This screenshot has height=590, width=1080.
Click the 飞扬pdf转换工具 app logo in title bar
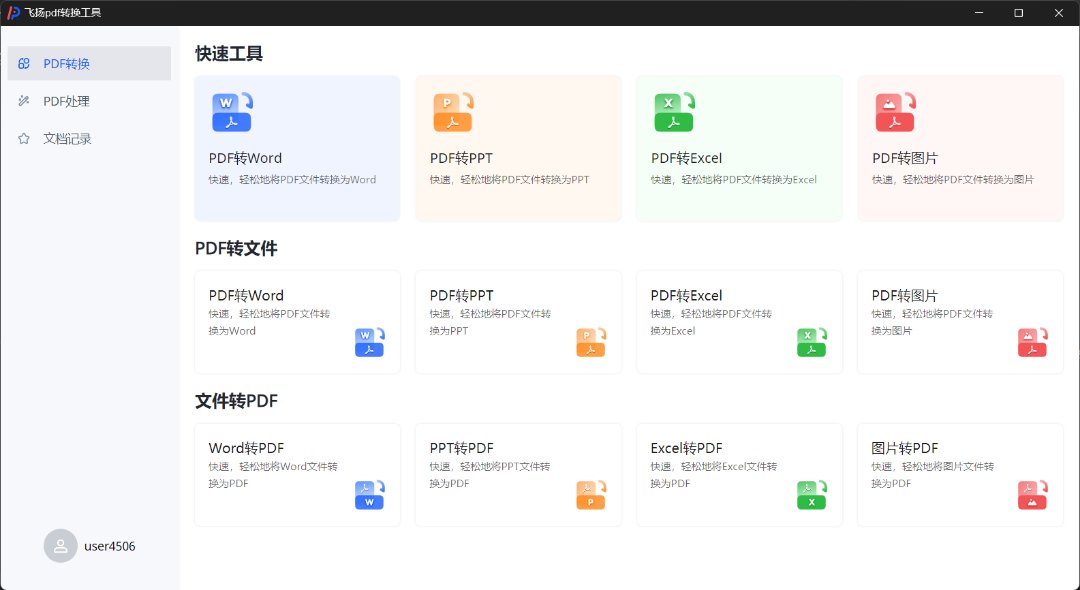14,13
